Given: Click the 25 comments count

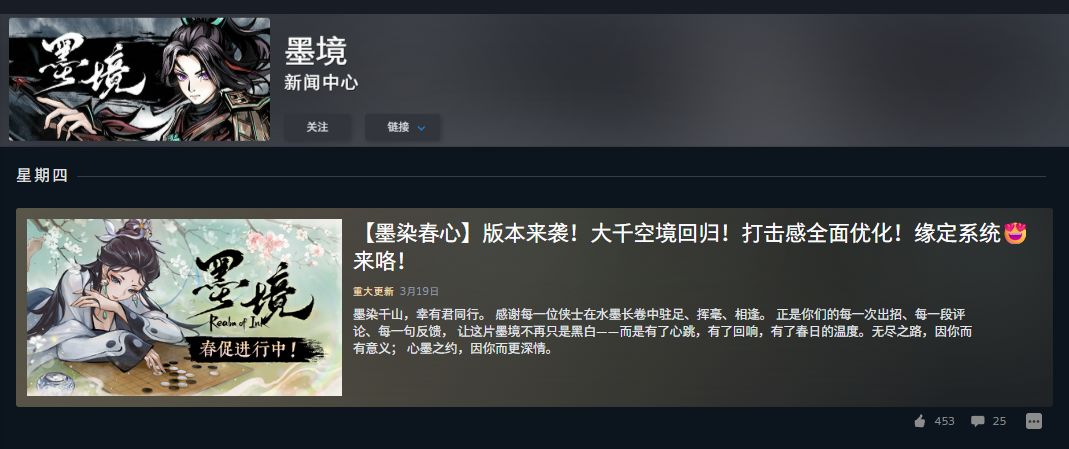Looking at the screenshot, I should (999, 421).
